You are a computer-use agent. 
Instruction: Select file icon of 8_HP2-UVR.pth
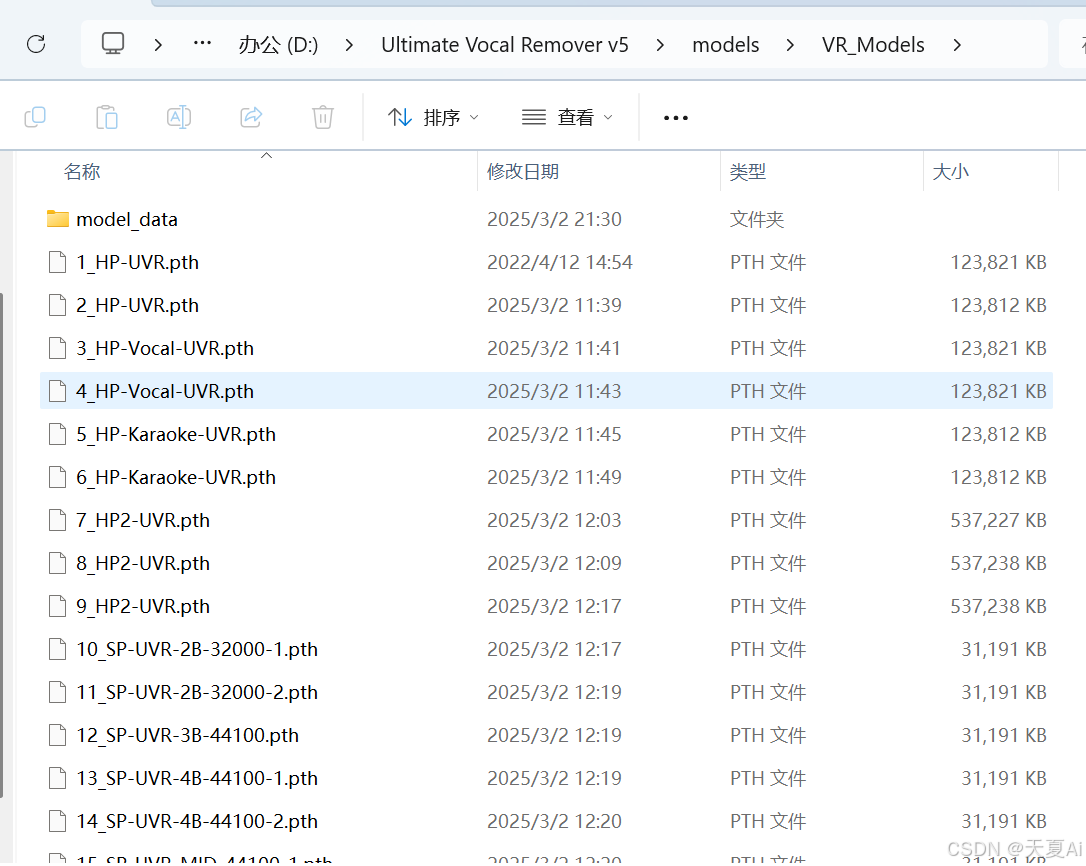57,563
